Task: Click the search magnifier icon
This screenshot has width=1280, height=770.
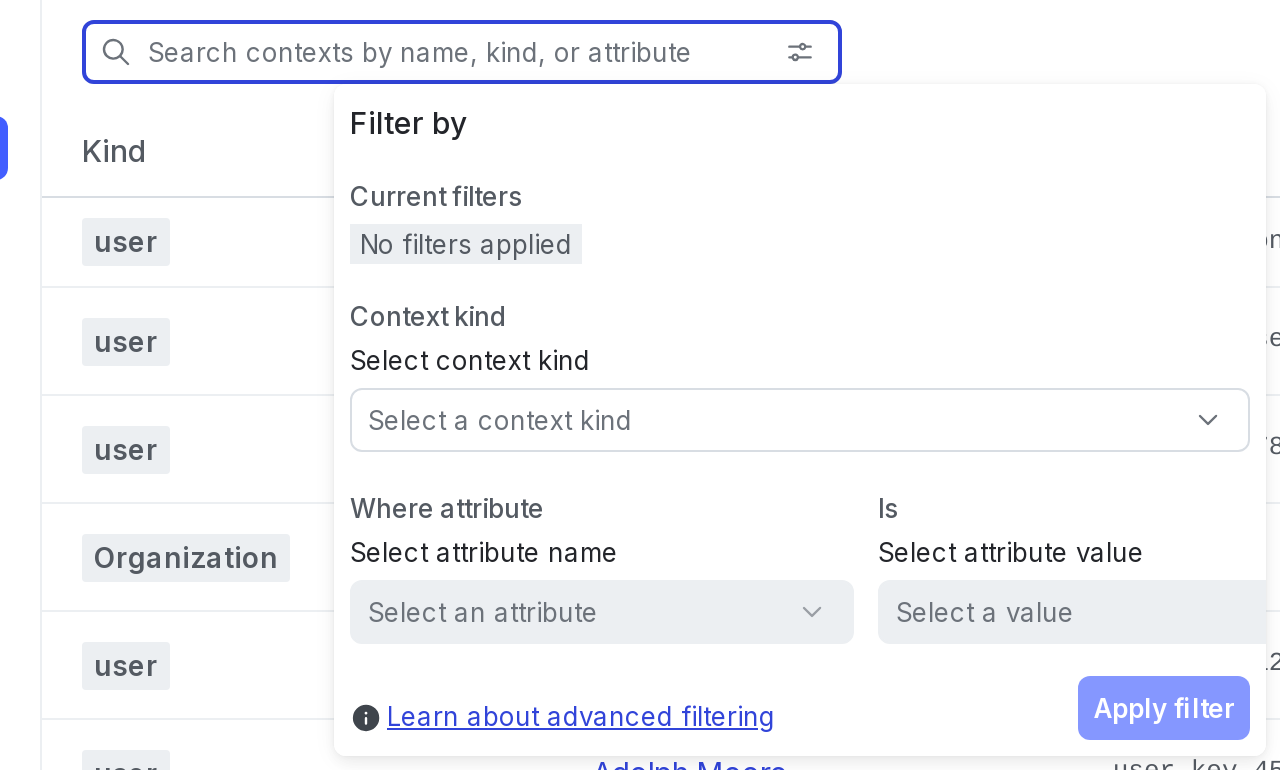Action: (116, 52)
